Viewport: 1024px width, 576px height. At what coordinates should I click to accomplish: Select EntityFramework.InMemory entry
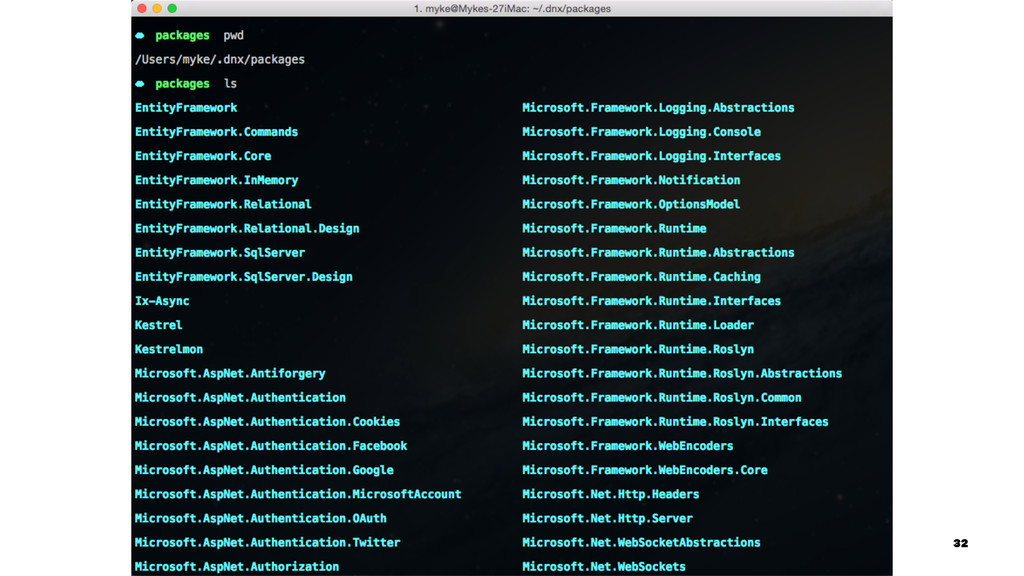click(x=216, y=180)
